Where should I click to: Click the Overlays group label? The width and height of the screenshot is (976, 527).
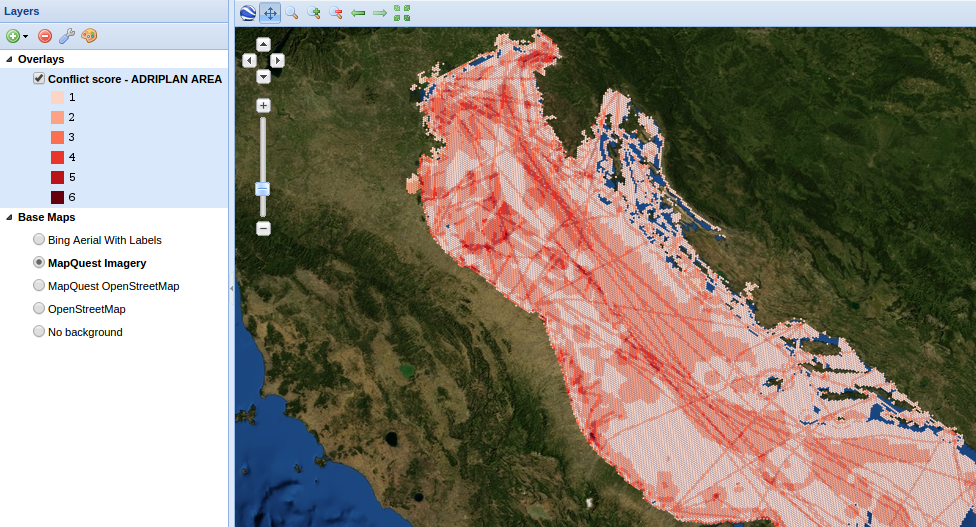pos(41,59)
